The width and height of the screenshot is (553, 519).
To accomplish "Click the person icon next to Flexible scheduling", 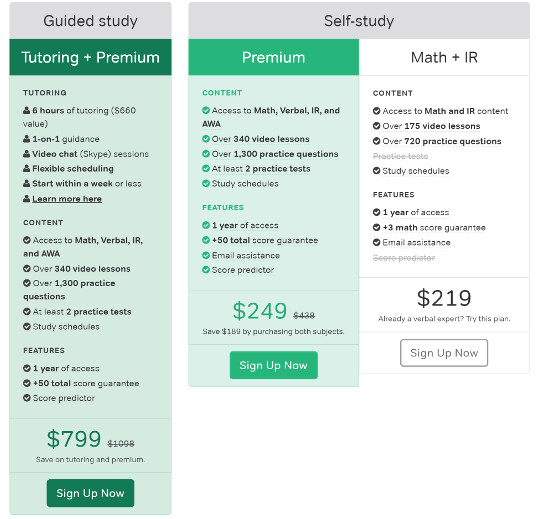I will coord(26,169).
